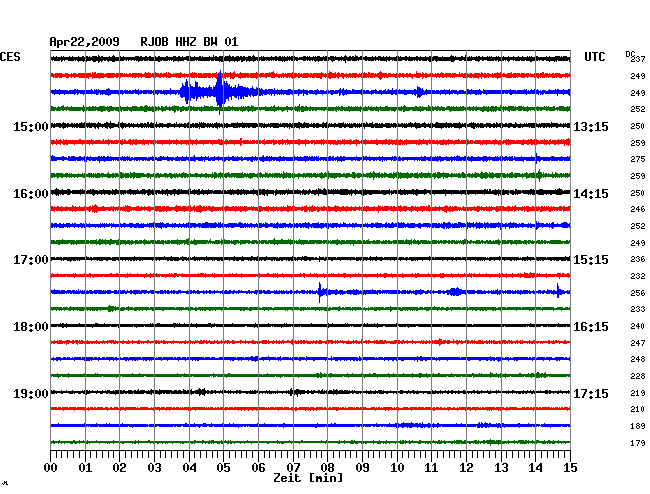Select the DC value 236
The image size is (650, 494).
coord(638,259)
